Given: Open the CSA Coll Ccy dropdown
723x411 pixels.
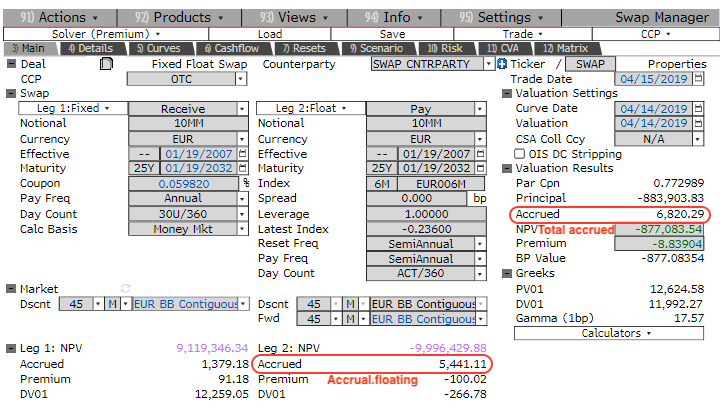Looking at the screenshot, I should [x=697, y=139].
